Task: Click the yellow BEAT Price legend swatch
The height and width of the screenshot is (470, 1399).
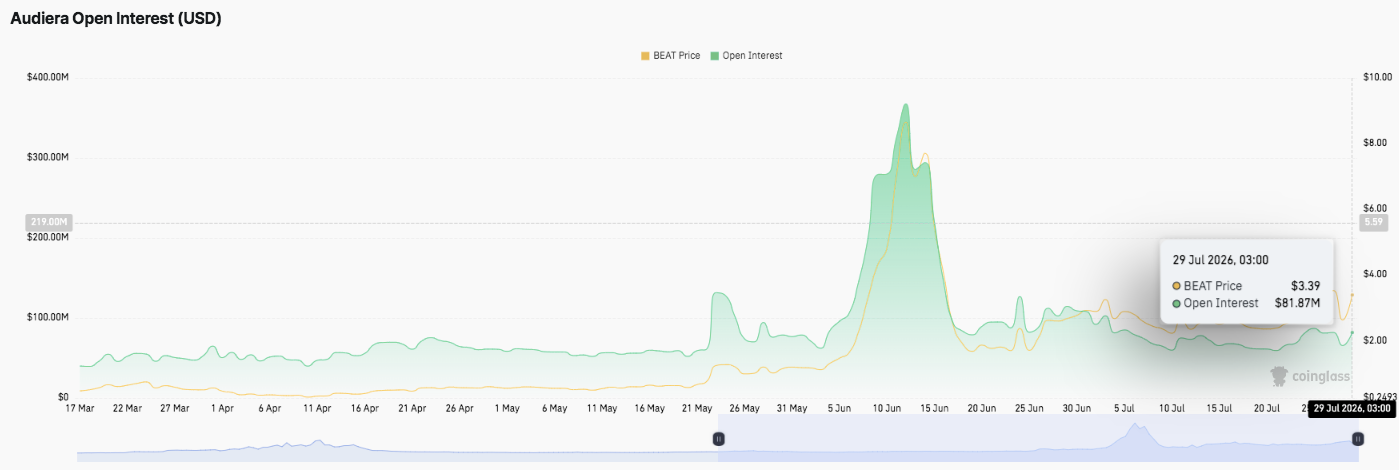Action: [x=645, y=56]
